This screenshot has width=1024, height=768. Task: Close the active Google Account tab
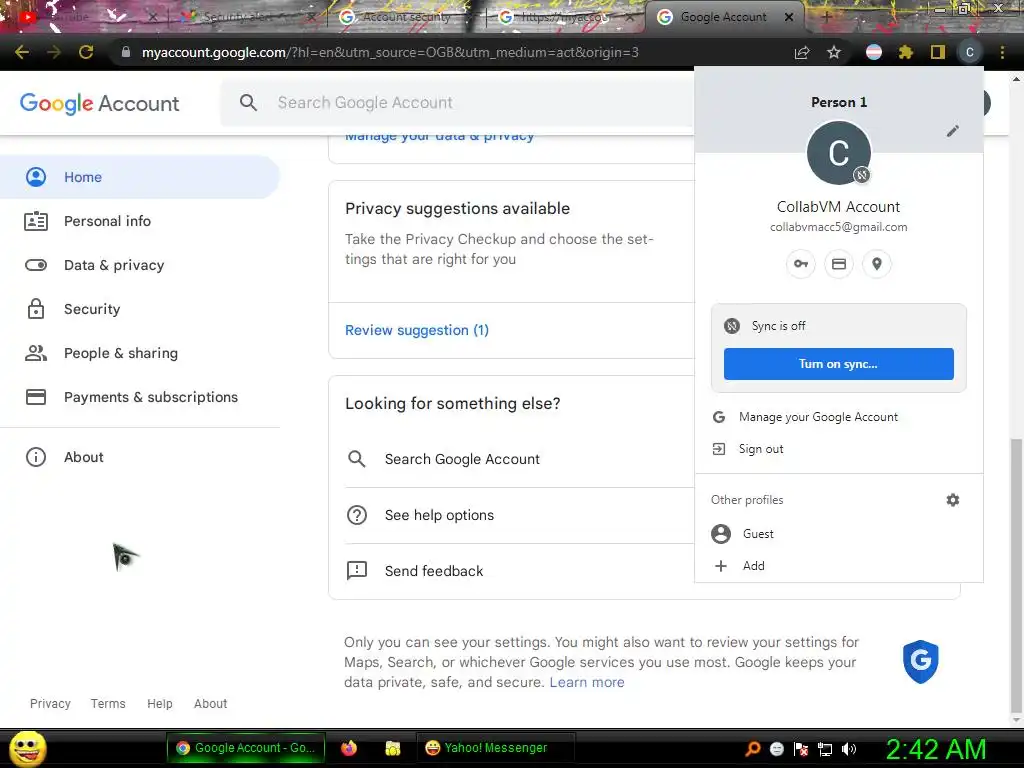[x=789, y=17]
